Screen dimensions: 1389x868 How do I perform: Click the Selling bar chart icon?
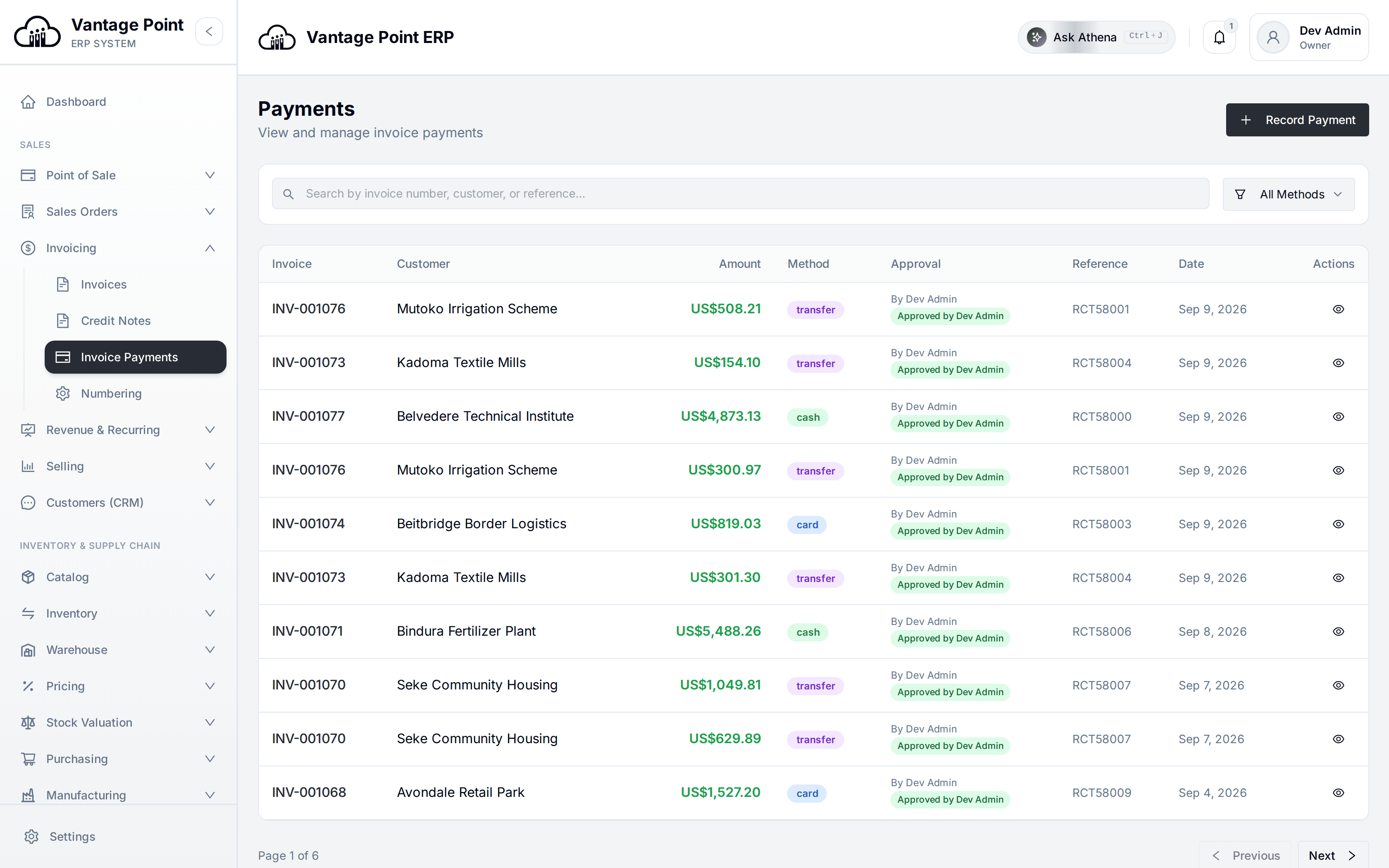coord(28,466)
